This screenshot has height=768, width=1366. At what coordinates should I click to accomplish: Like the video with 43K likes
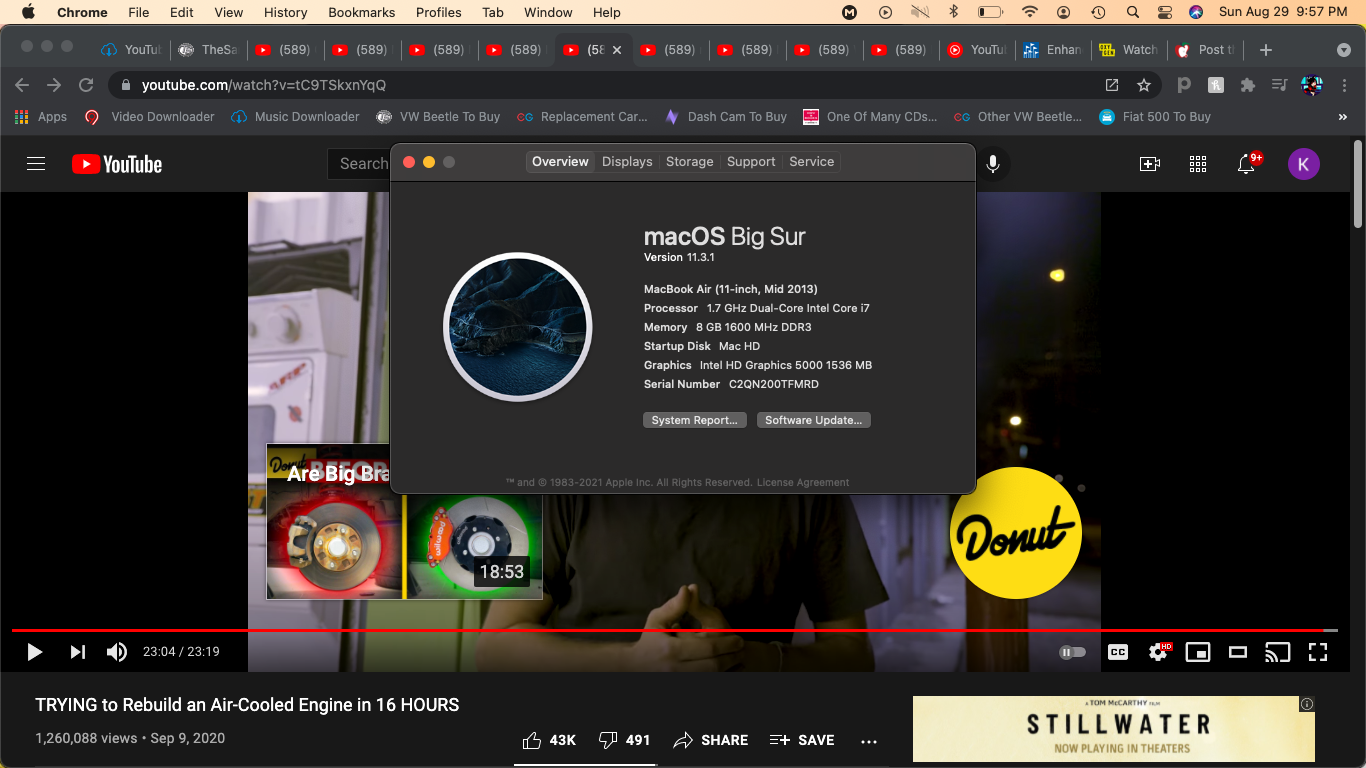[549, 740]
